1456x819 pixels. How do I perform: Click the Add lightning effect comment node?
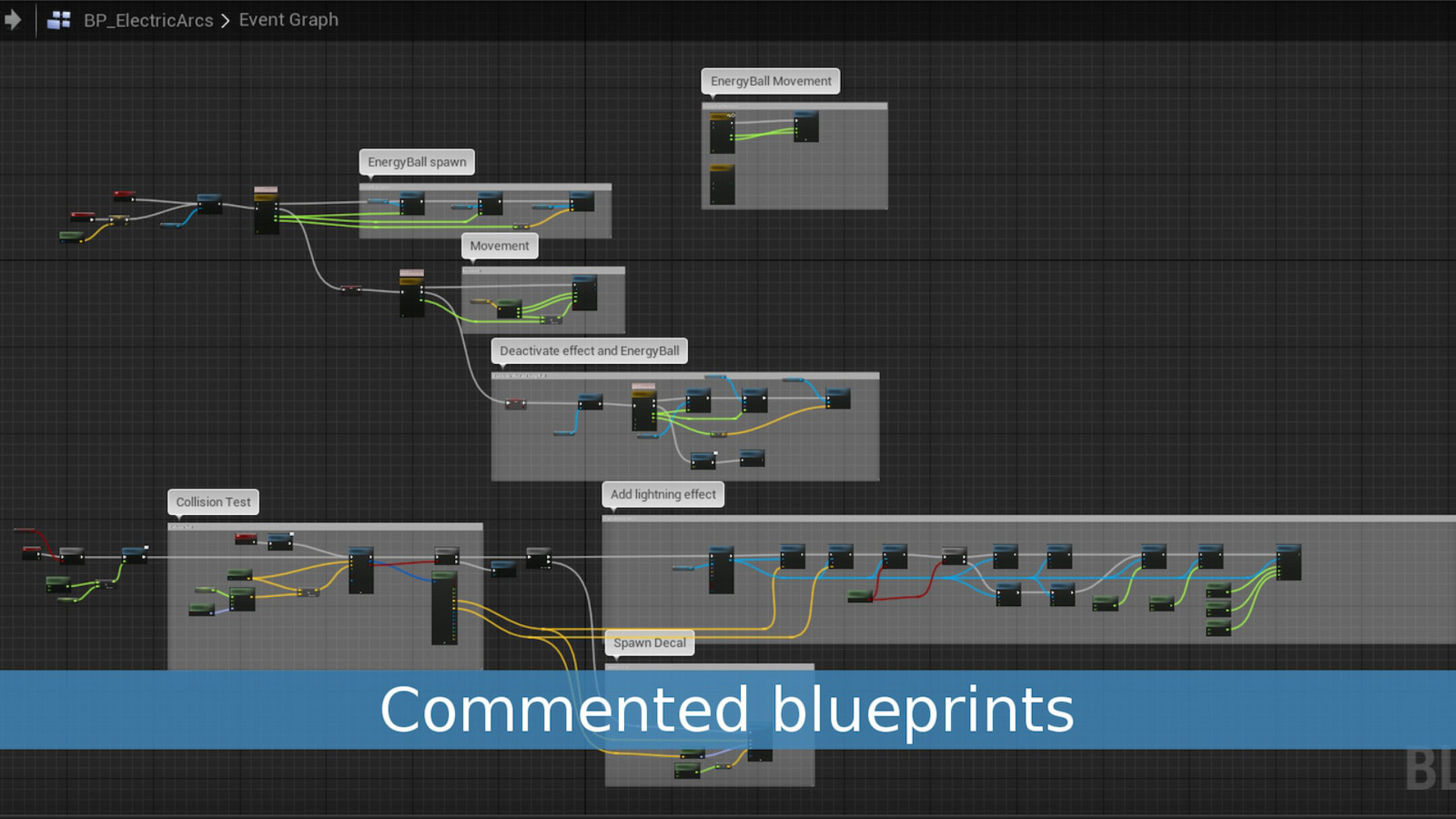[663, 494]
